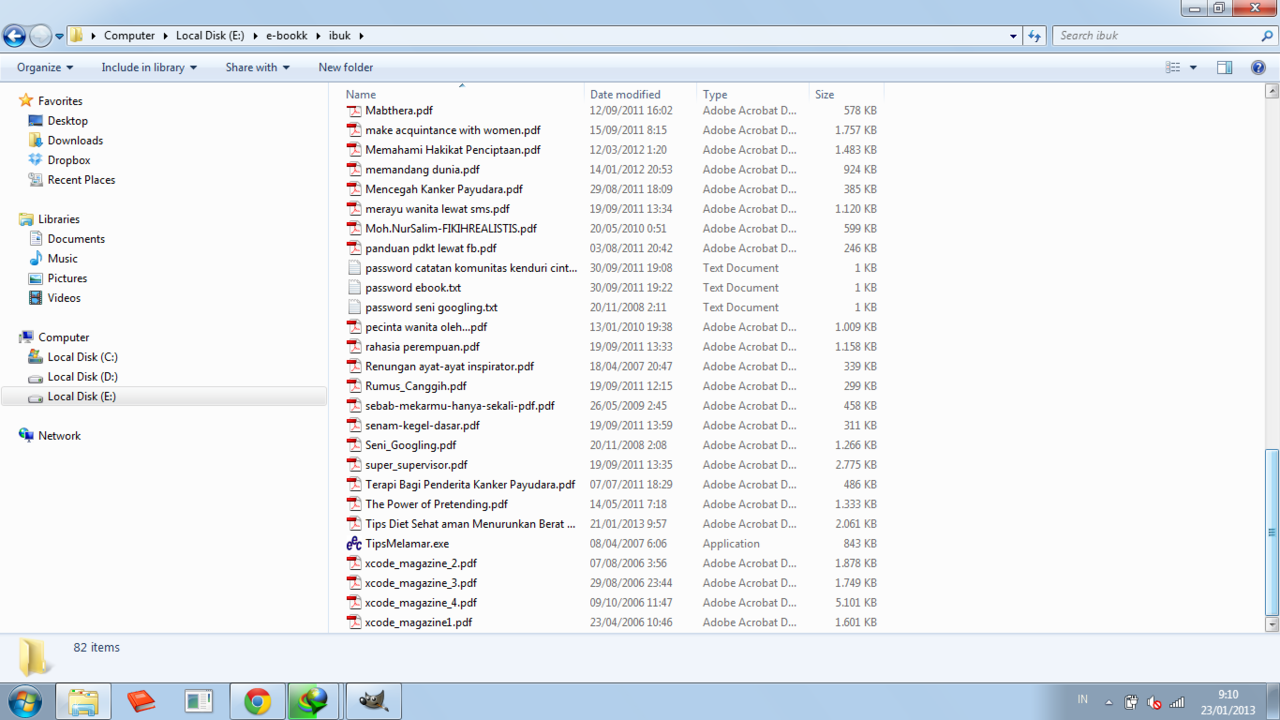Select xcode_magazine_4.pdf file
This screenshot has width=1280, height=720.
pyautogui.click(x=421, y=603)
